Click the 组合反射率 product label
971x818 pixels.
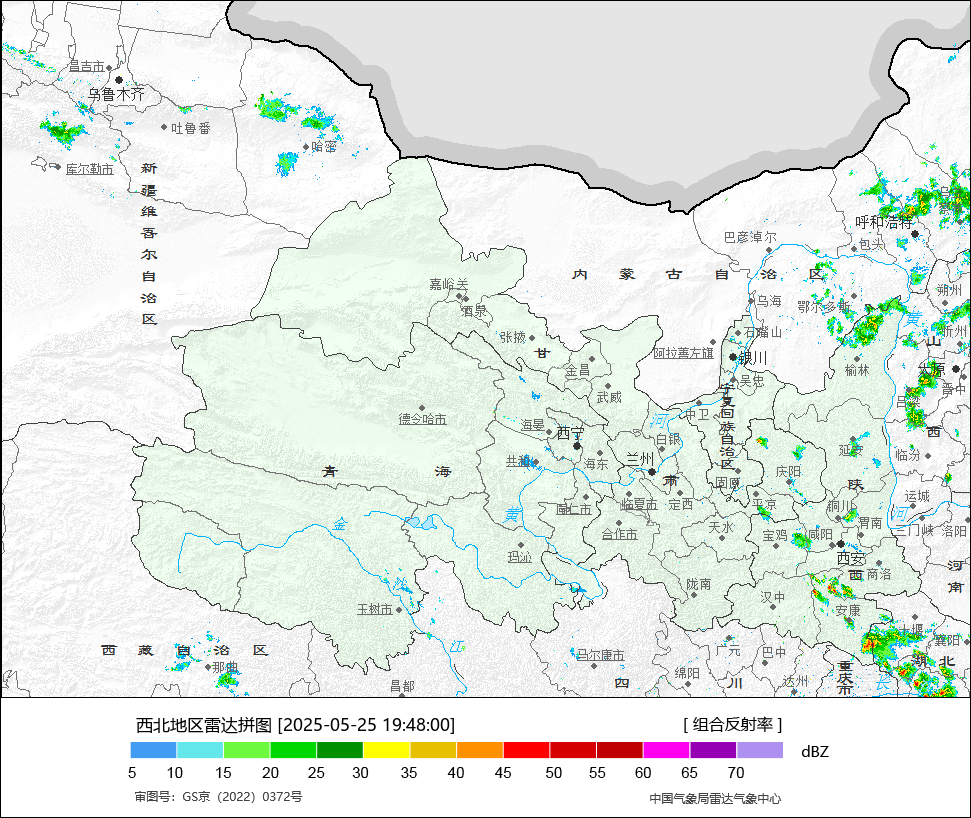pos(733,724)
